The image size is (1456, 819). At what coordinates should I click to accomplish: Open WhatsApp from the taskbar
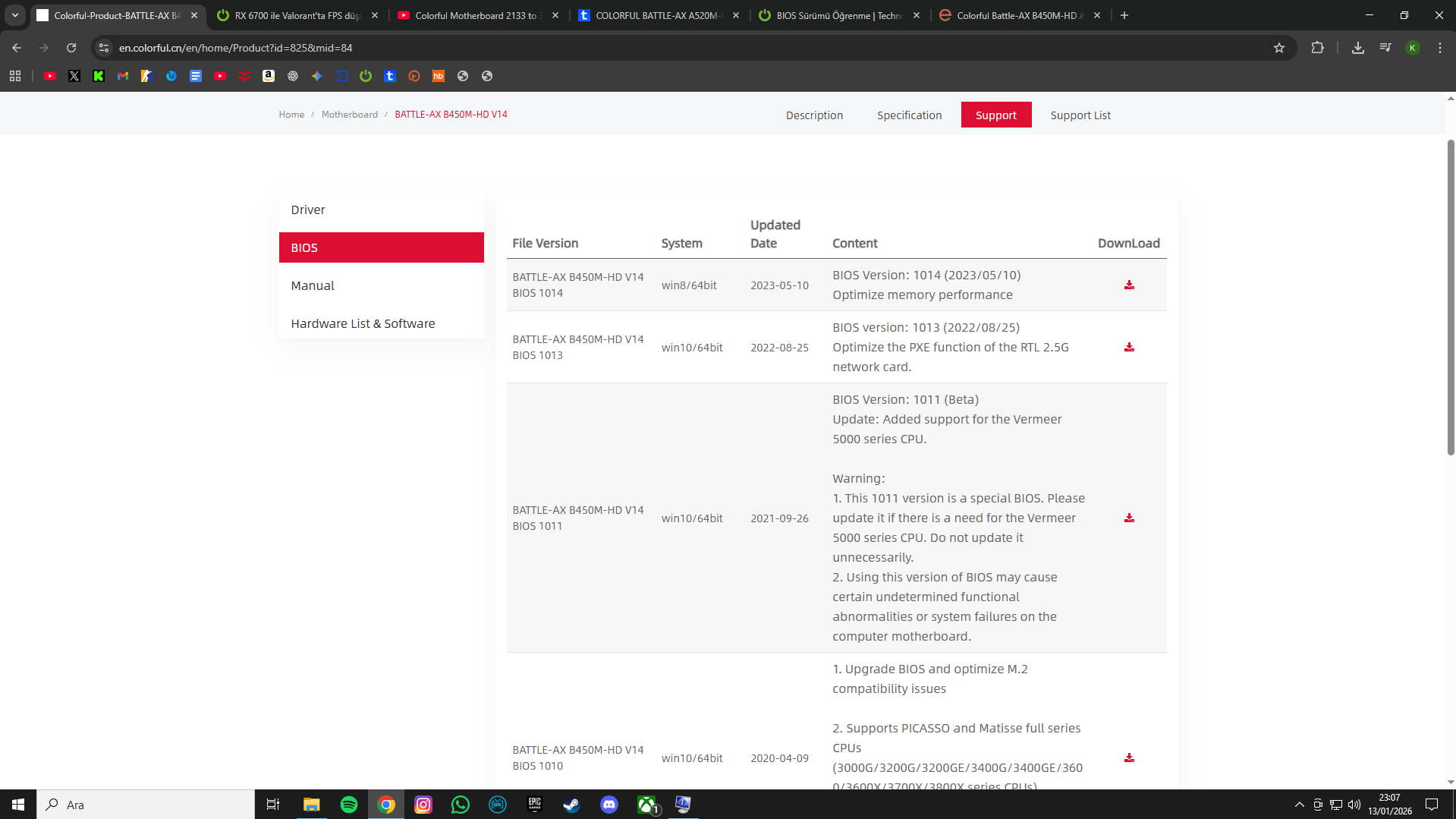(460, 805)
